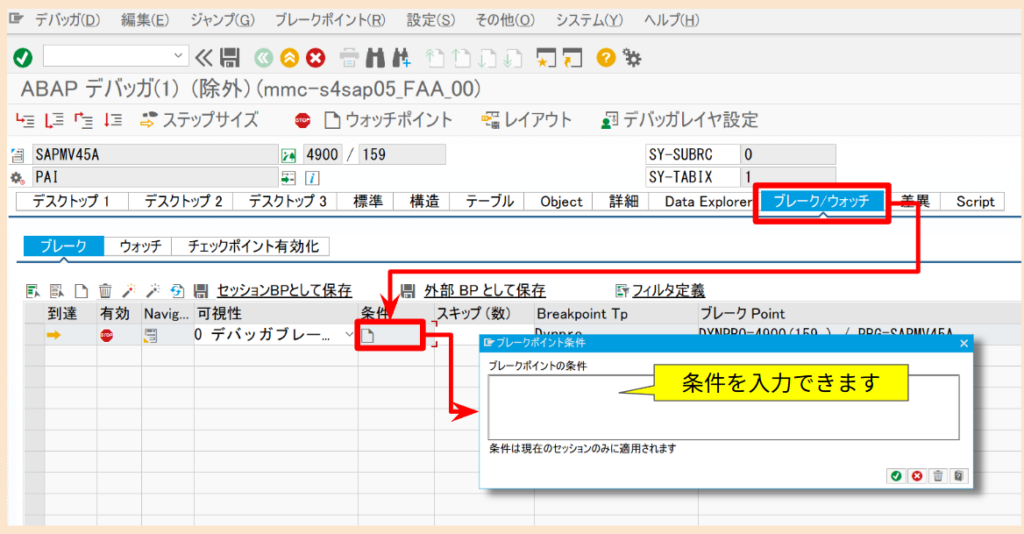Image resolution: width=1024 pixels, height=534 pixels.
Task: Open the 可視性 dropdown in breakpoint row
Action: pyautogui.click(x=349, y=335)
